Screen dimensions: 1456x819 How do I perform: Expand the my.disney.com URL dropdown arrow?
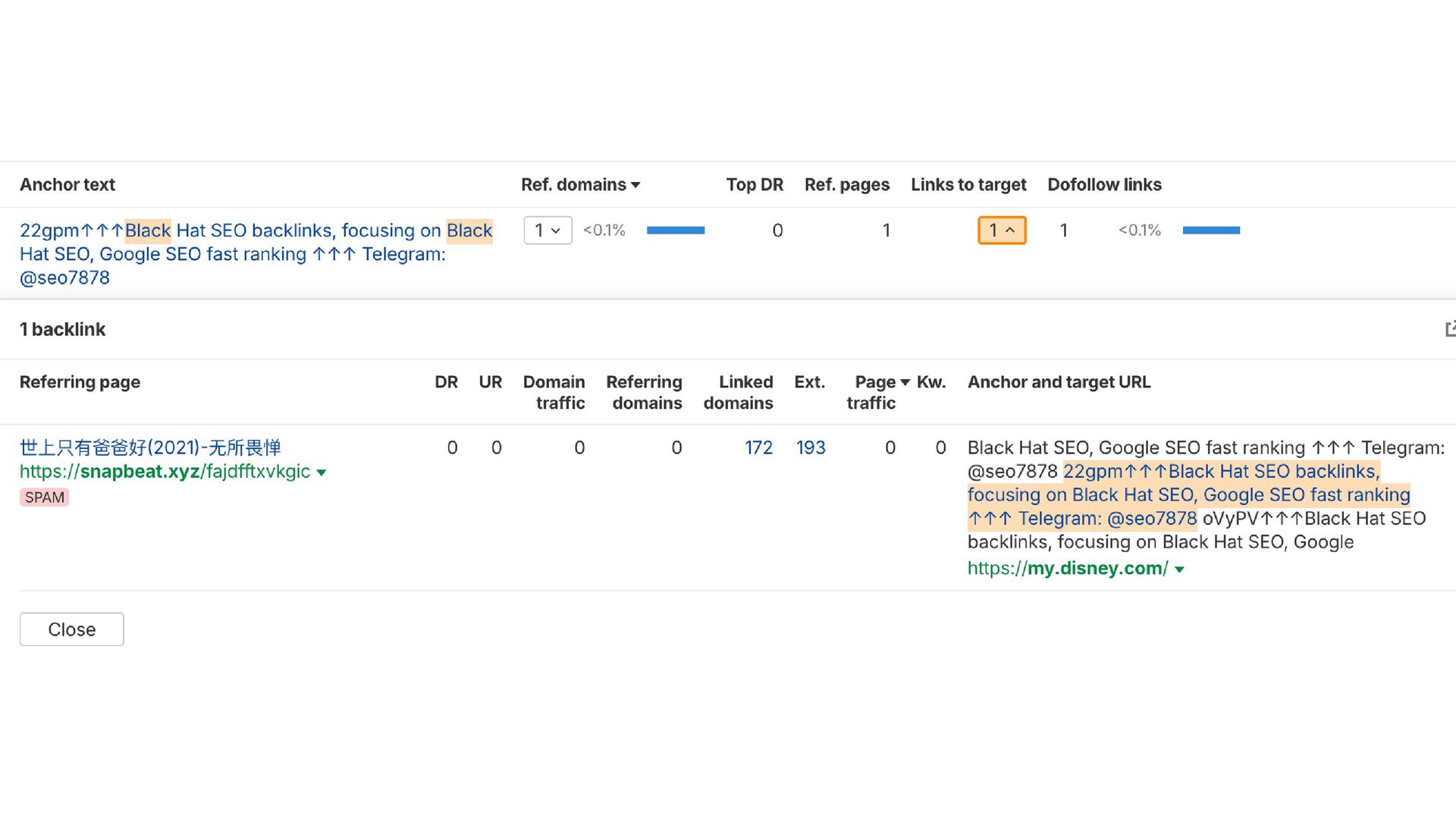[1179, 570]
